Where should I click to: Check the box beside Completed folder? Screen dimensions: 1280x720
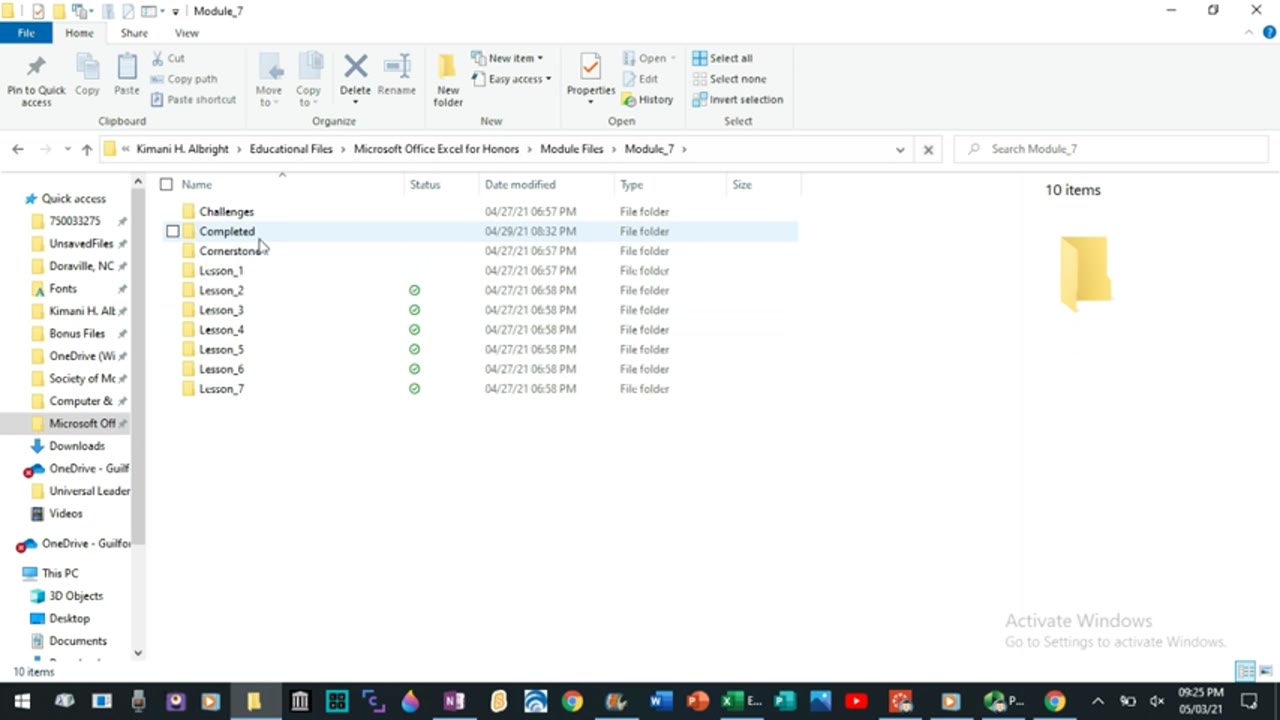[x=173, y=232]
